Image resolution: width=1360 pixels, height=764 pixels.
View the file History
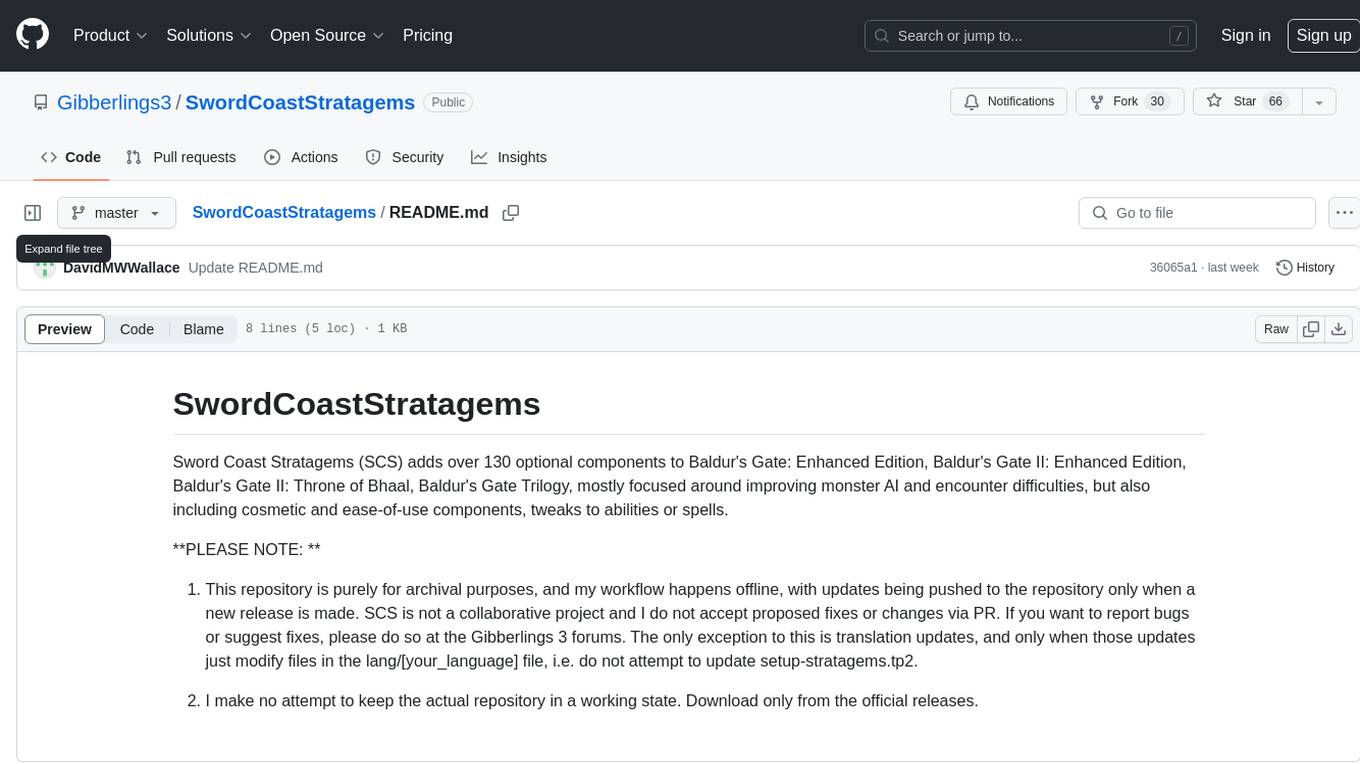pos(1305,267)
